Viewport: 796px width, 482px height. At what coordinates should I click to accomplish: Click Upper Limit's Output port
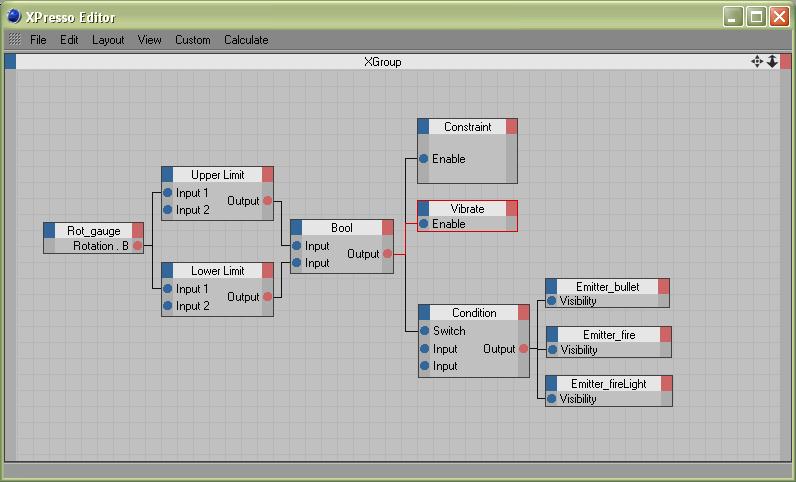point(268,201)
